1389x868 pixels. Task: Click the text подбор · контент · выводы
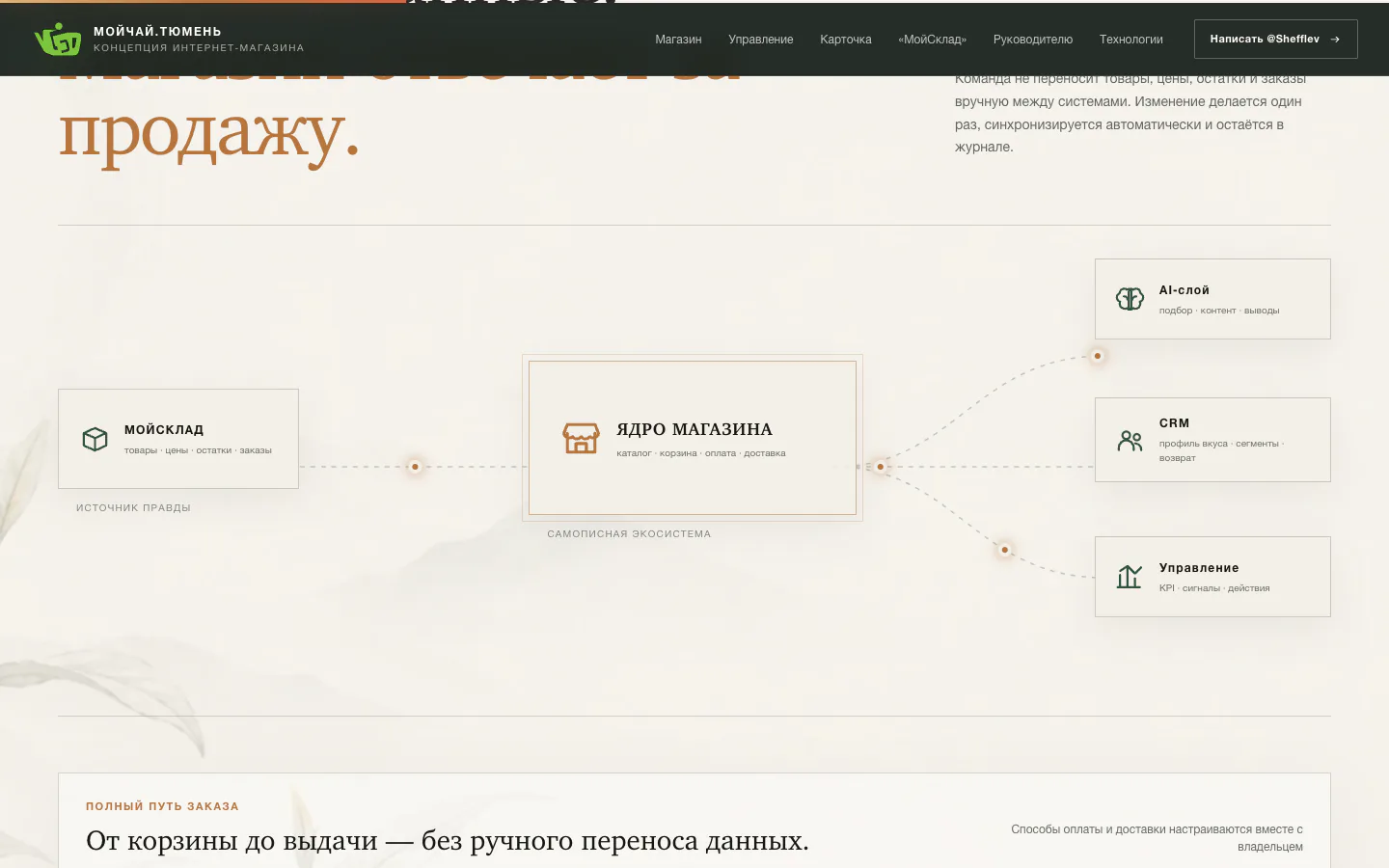pyautogui.click(x=1219, y=311)
